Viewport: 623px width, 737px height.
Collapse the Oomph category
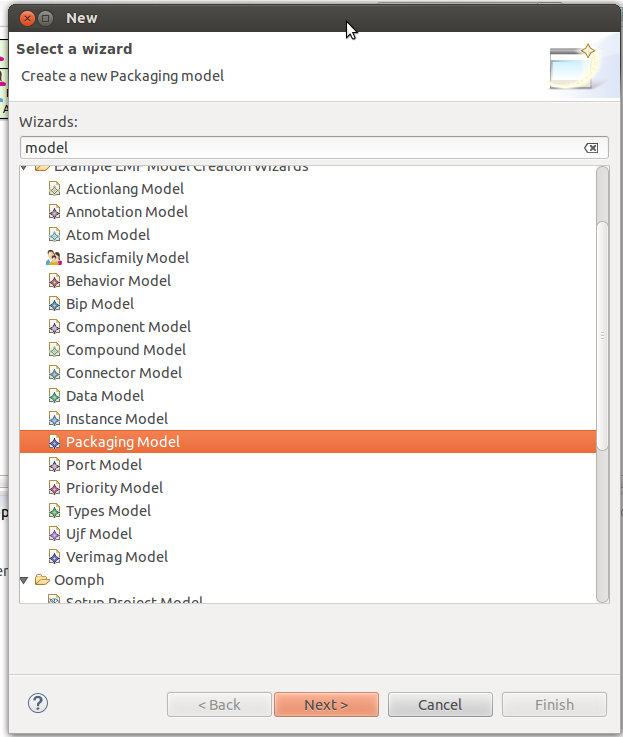(x=24, y=580)
